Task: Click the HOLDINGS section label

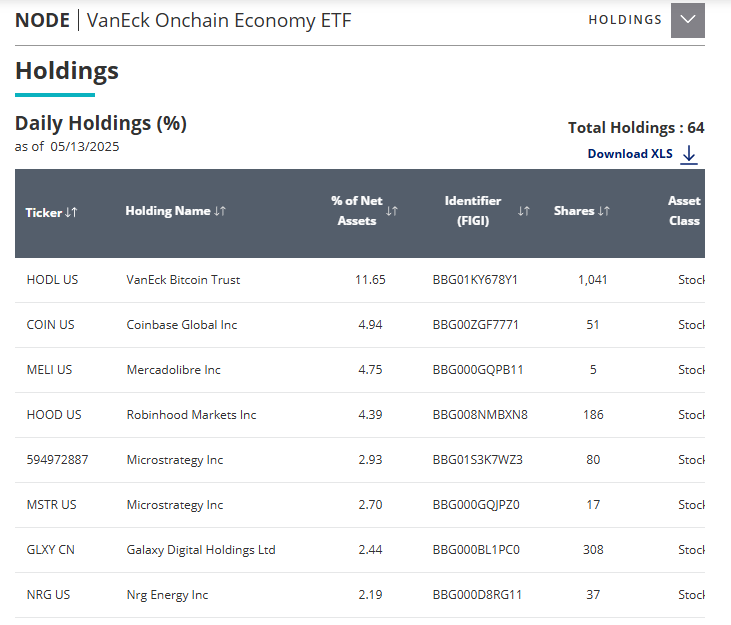Action: click(625, 20)
